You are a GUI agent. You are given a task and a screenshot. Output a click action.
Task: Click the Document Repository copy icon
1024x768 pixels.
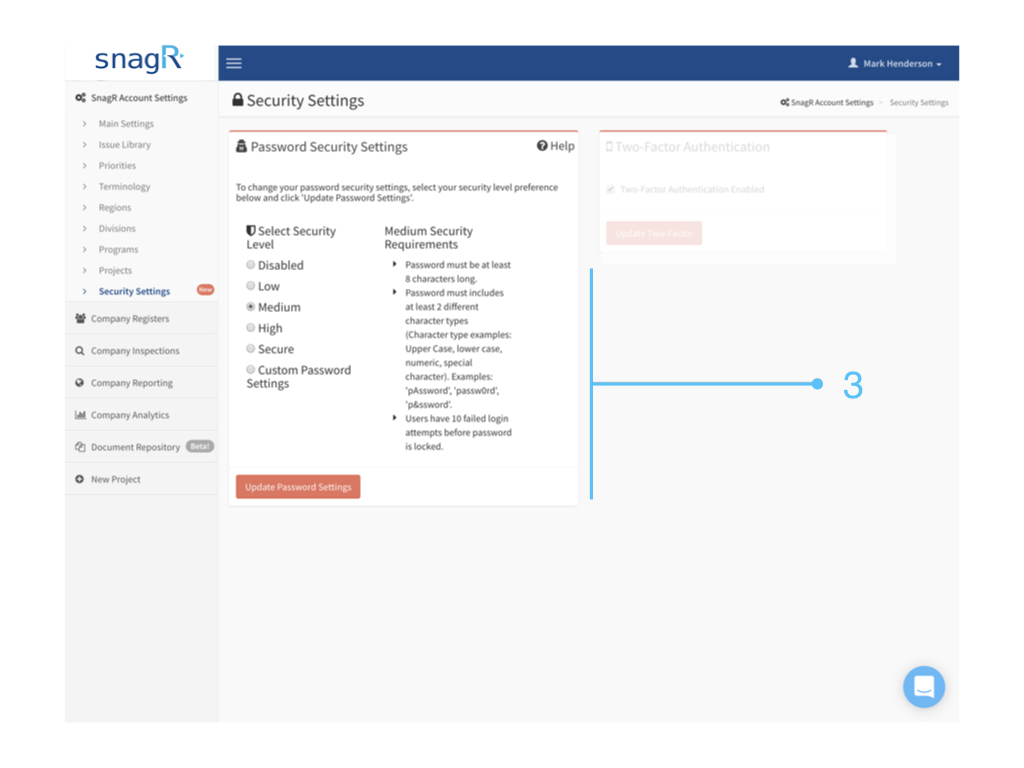(80, 447)
